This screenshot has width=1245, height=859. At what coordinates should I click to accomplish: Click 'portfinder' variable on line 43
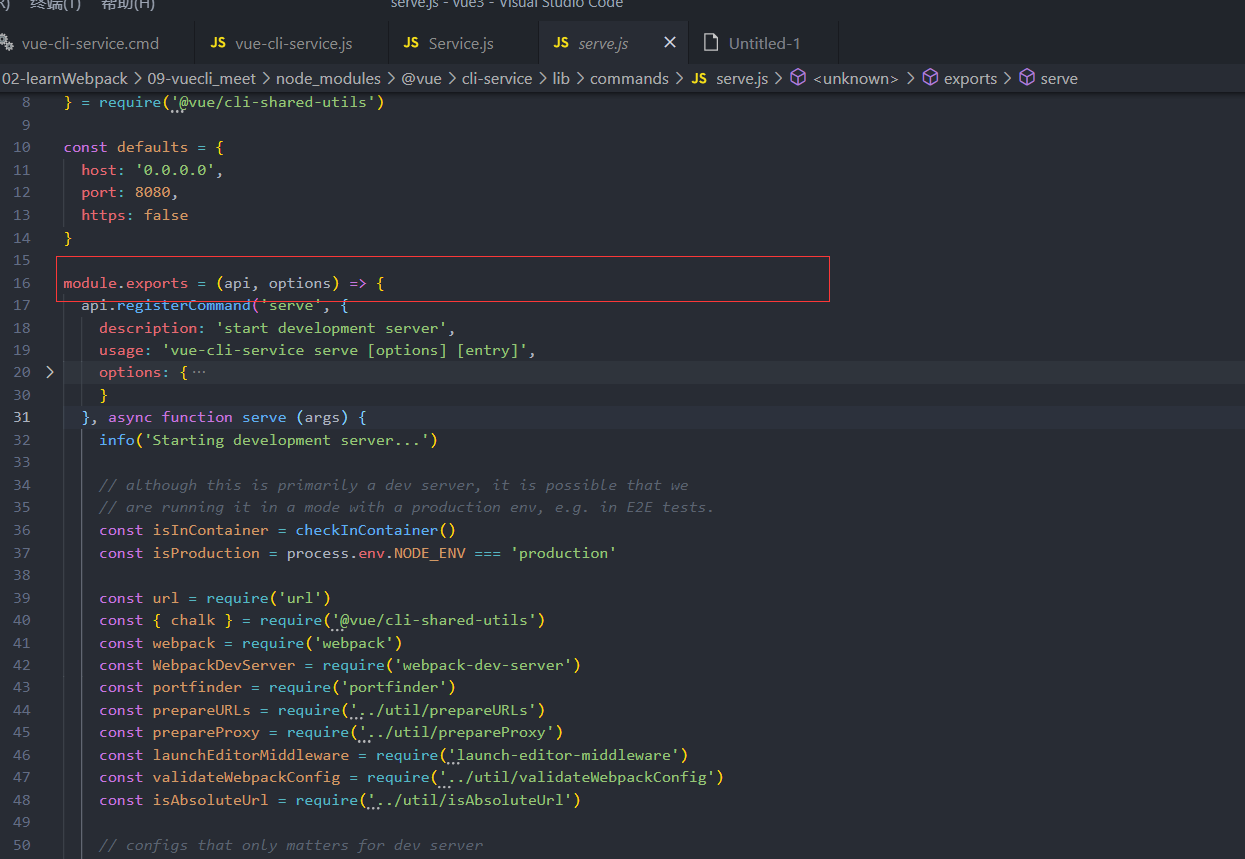[197, 687]
